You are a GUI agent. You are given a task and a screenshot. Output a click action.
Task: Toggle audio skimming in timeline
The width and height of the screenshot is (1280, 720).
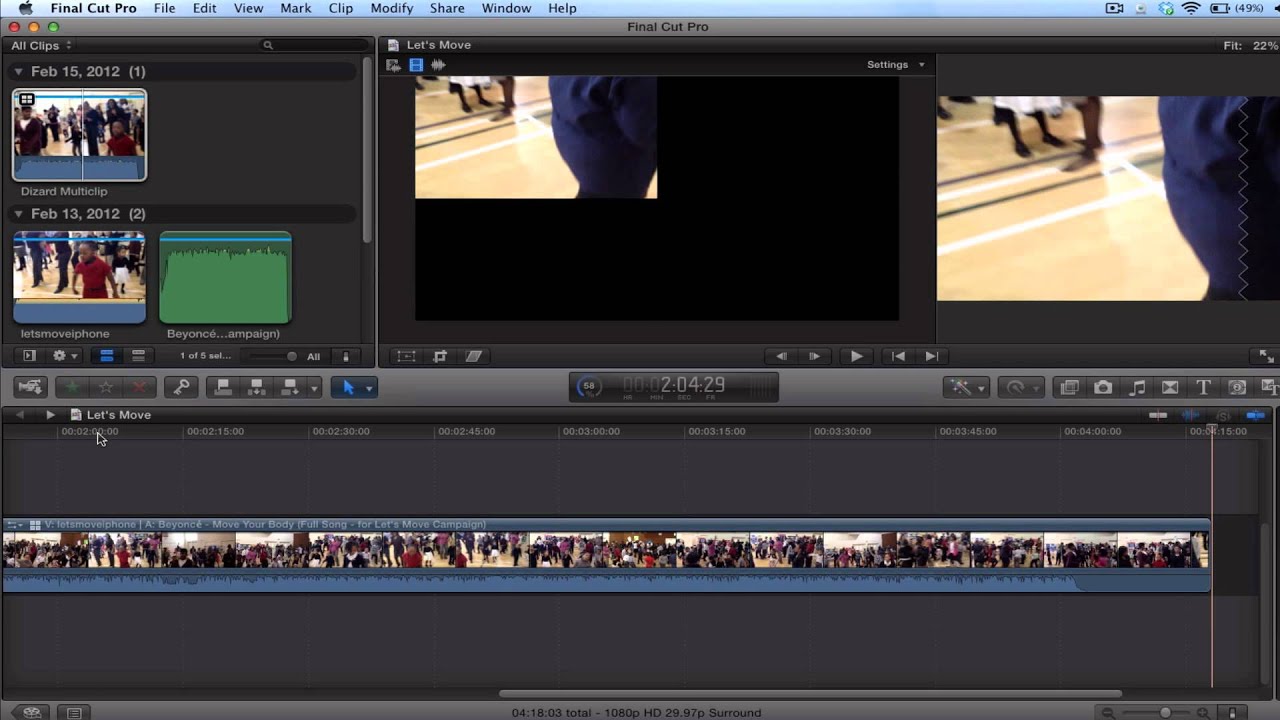click(1191, 415)
